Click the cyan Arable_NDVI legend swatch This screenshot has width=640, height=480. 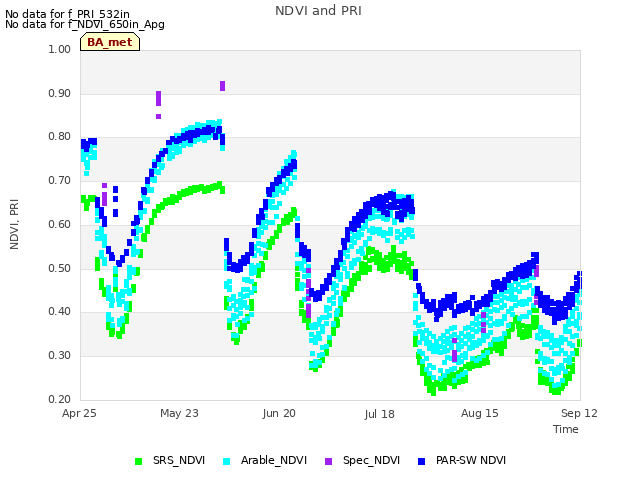(227, 461)
